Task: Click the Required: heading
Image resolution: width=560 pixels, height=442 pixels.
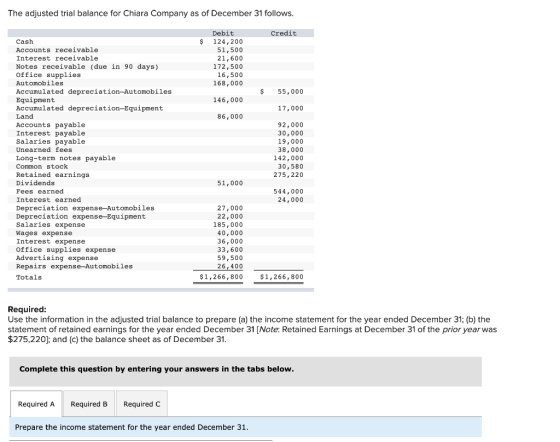Action: click(x=27, y=309)
